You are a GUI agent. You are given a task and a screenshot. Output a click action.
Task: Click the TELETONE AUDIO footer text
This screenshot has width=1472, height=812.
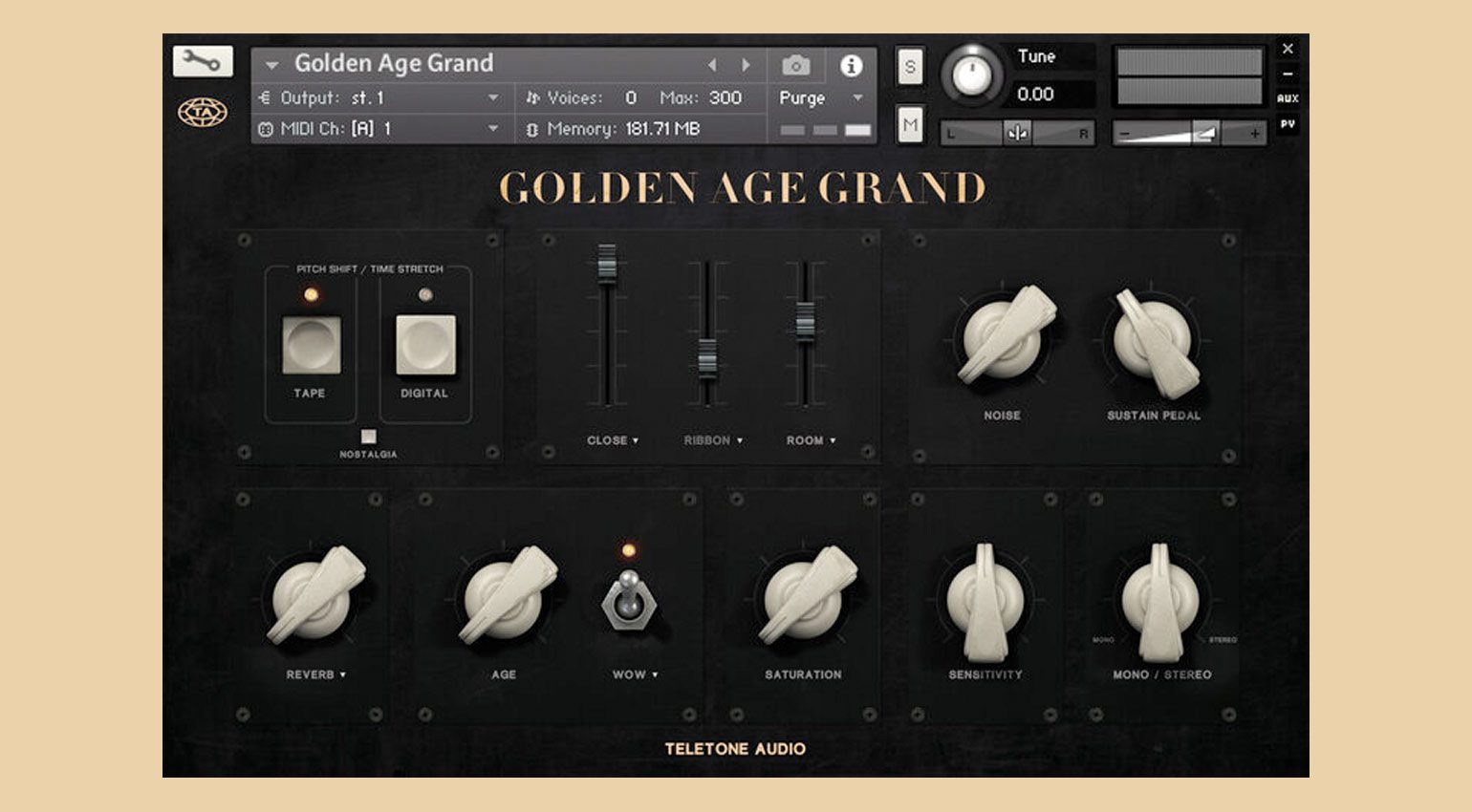tap(735, 749)
